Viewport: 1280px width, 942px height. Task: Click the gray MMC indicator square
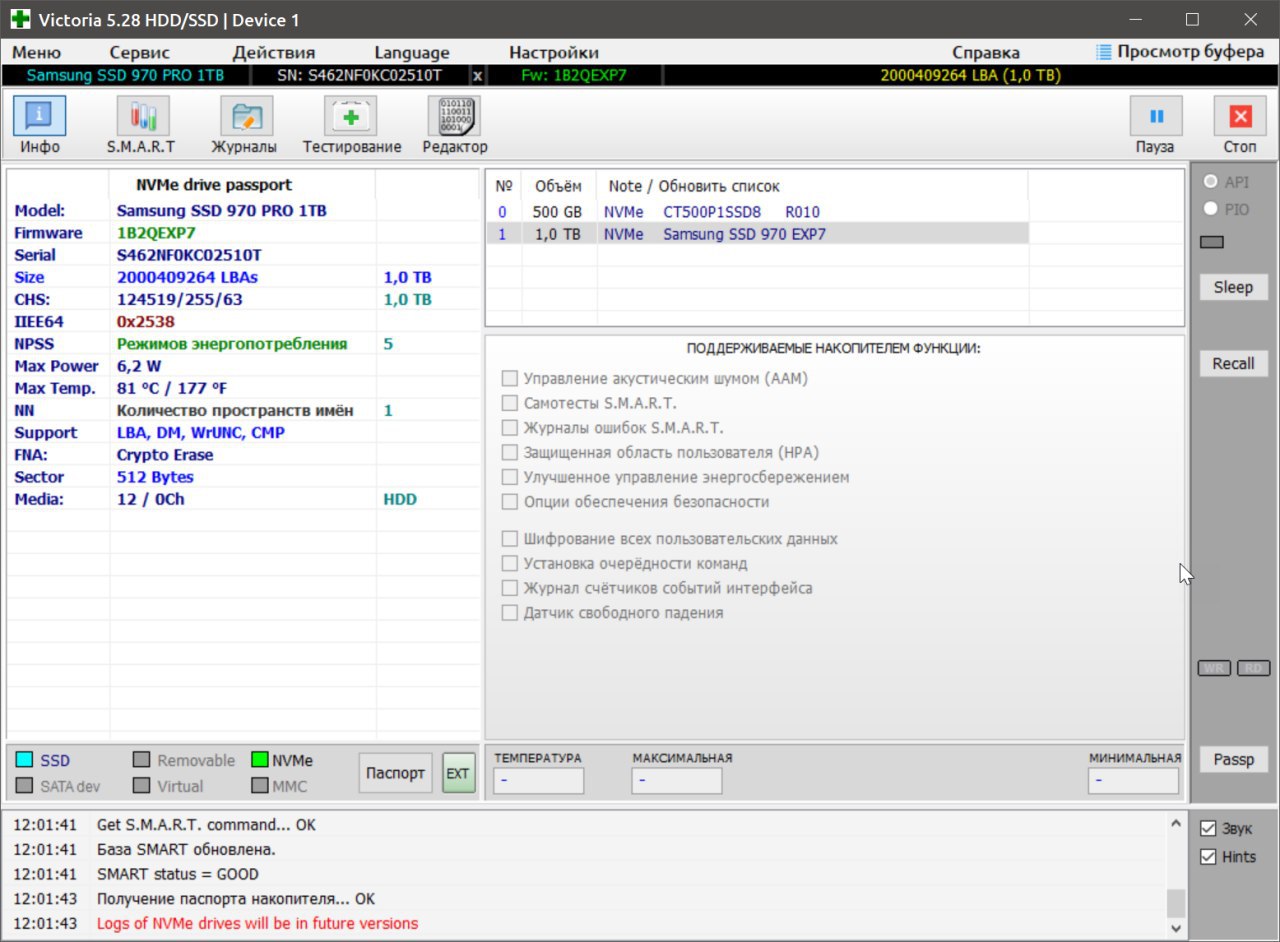point(260,786)
